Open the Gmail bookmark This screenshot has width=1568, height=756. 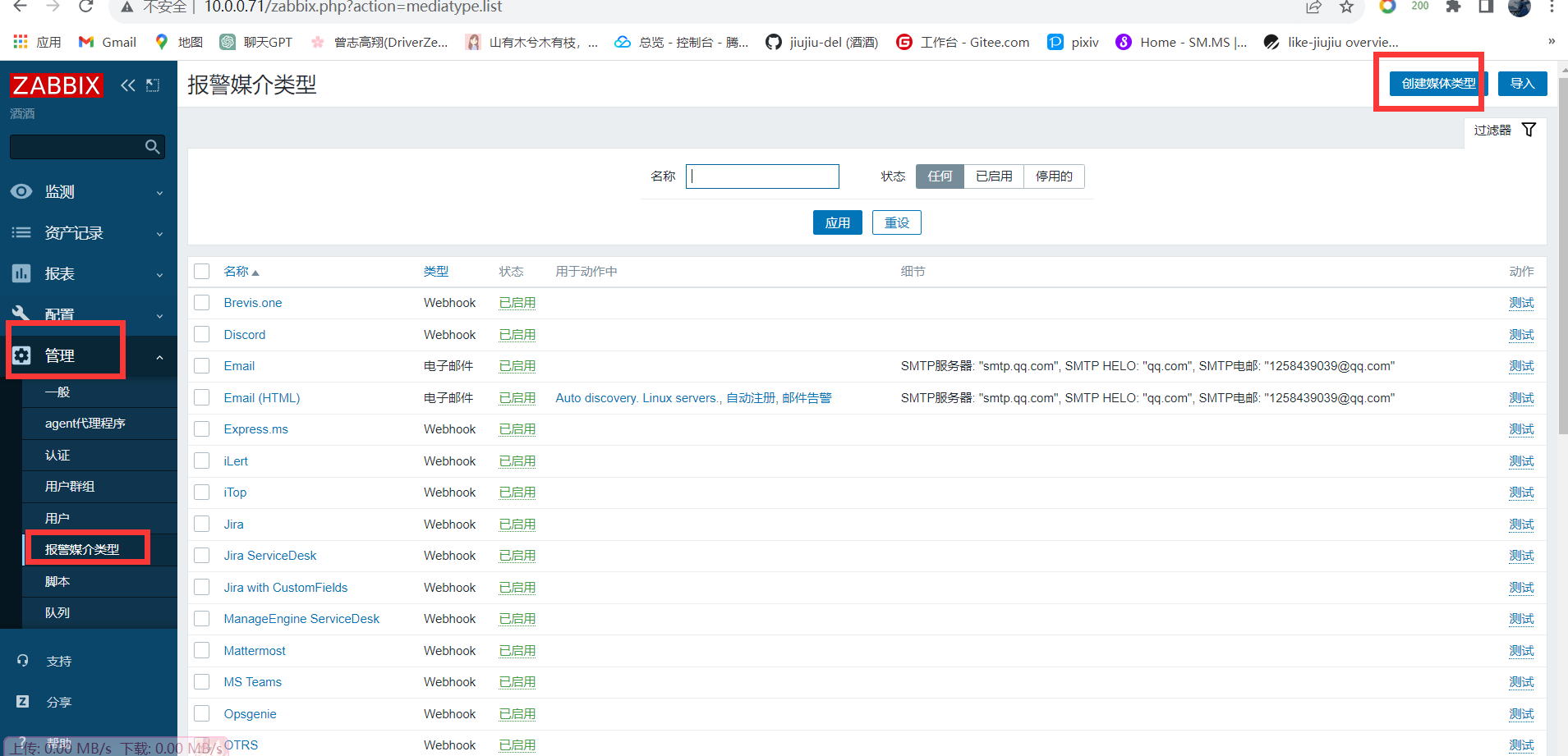(x=108, y=42)
